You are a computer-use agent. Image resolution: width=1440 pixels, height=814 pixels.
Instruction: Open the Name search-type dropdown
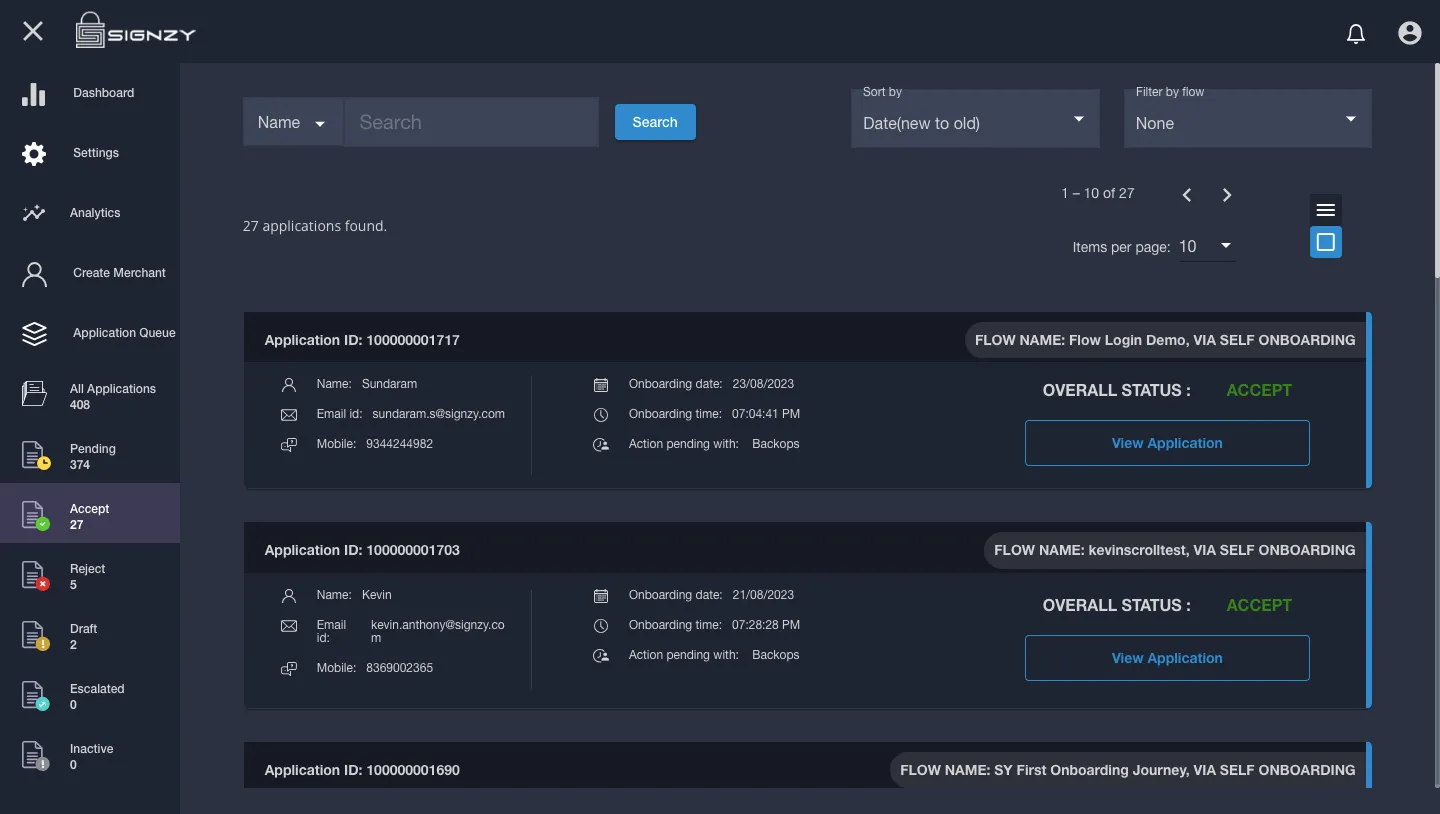pyautogui.click(x=293, y=122)
